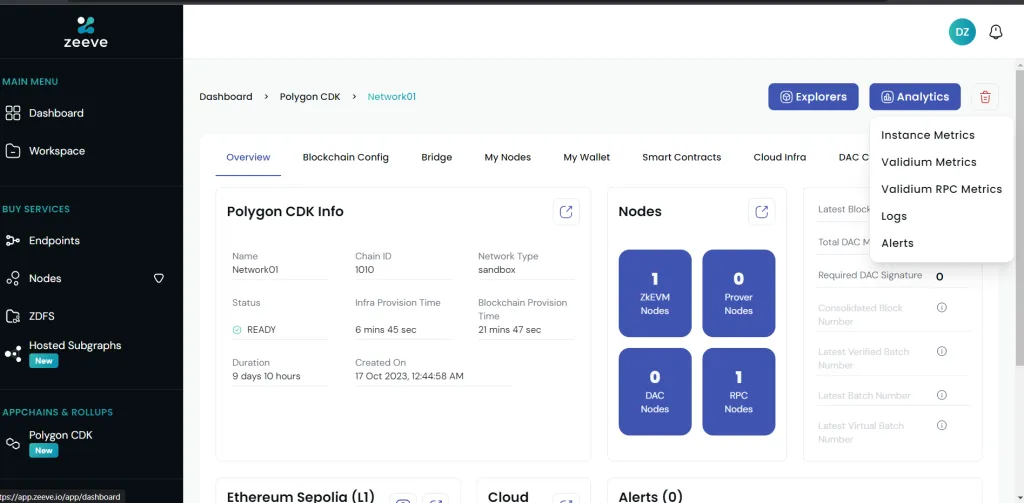Expand the Nodes sidebar submenu
This screenshot has height=503, width=1024.
(x=158, y=279)
